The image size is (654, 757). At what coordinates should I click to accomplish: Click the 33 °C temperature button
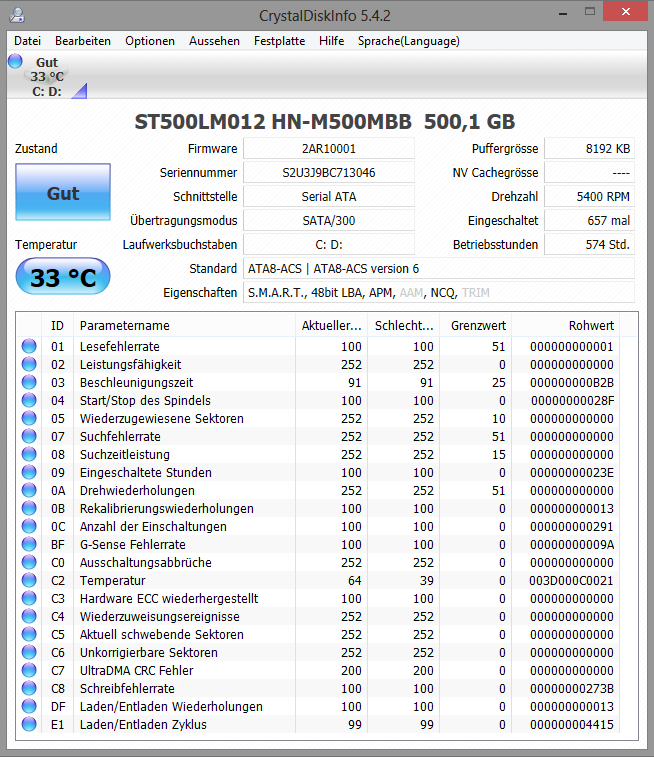pos(63,277)
